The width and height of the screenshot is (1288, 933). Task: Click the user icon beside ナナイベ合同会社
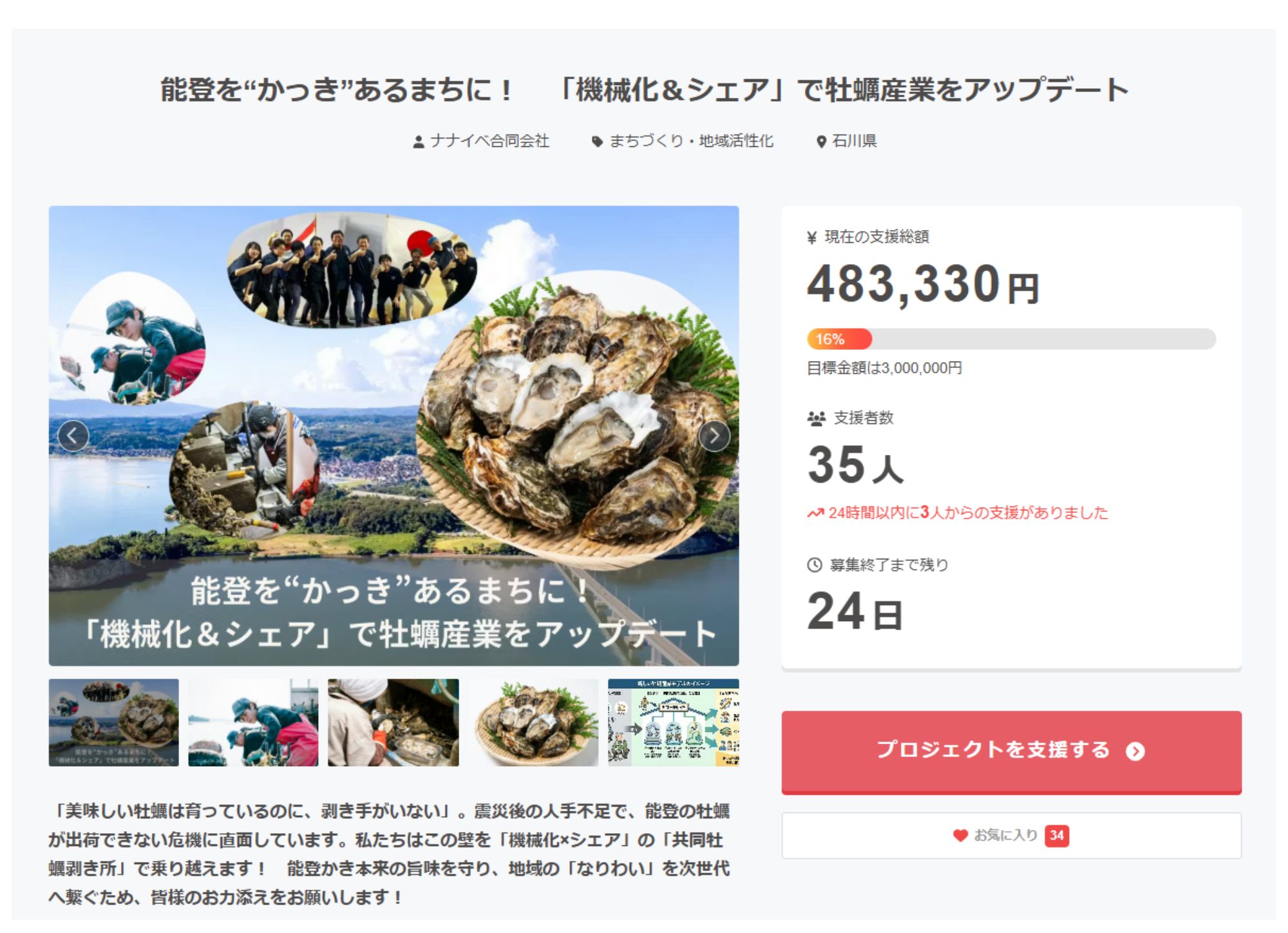pos(419,142)
